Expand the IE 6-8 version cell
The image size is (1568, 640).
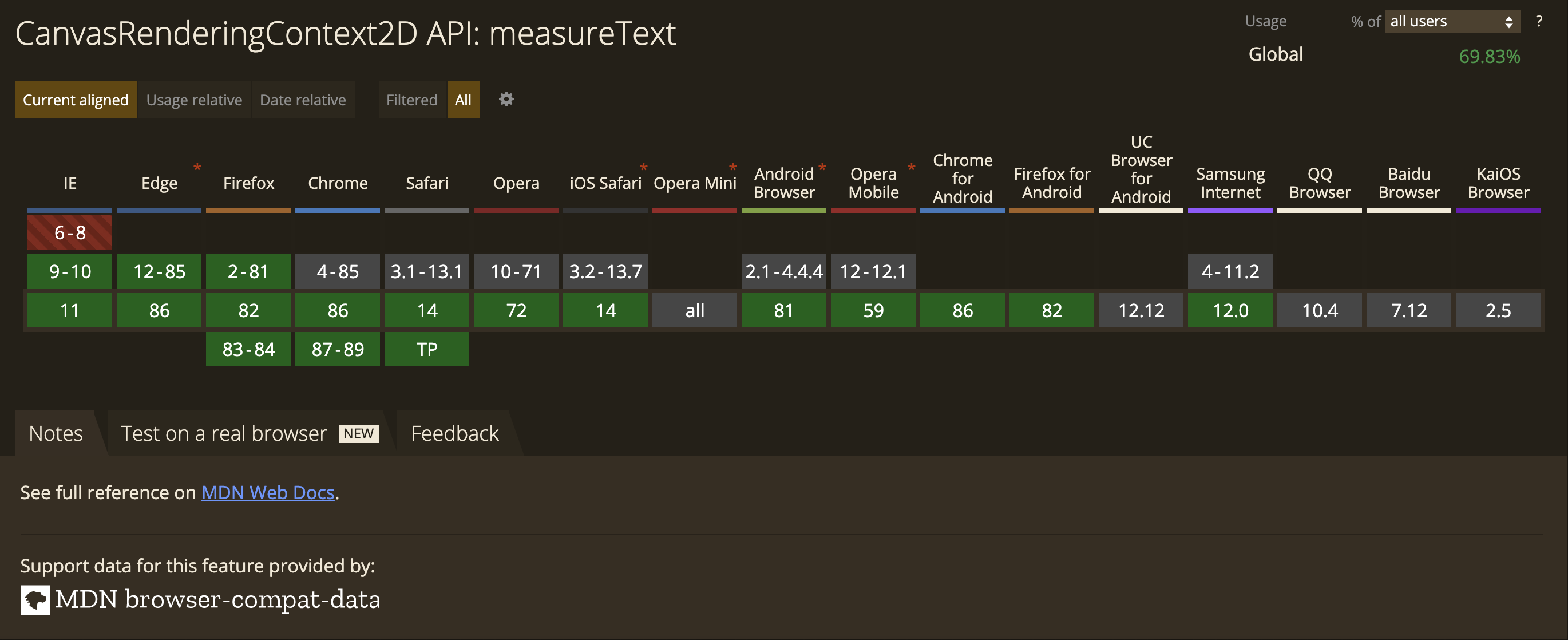click(69, 232)
